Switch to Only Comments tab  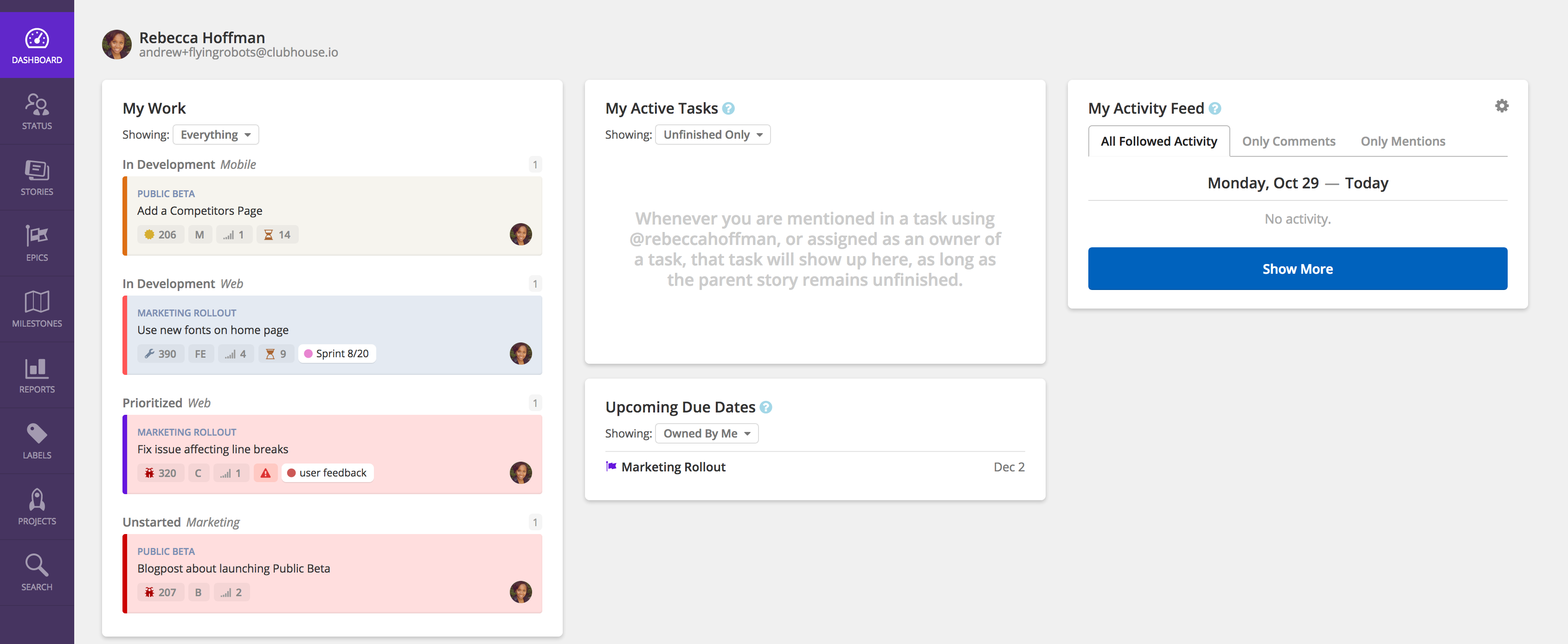(x=1290, y=141)
